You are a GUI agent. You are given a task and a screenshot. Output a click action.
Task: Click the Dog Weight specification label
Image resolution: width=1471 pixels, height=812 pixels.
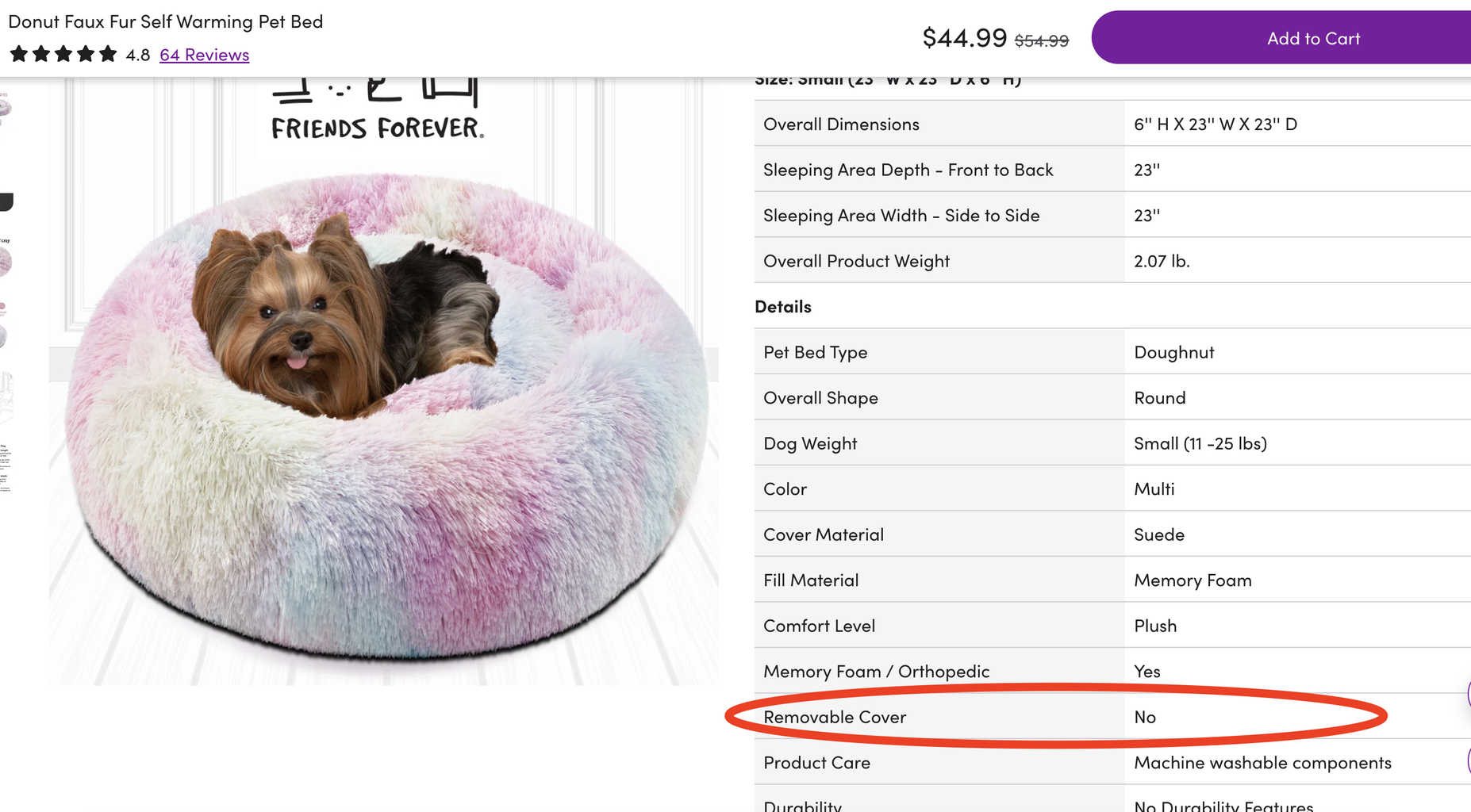[810, 443]
